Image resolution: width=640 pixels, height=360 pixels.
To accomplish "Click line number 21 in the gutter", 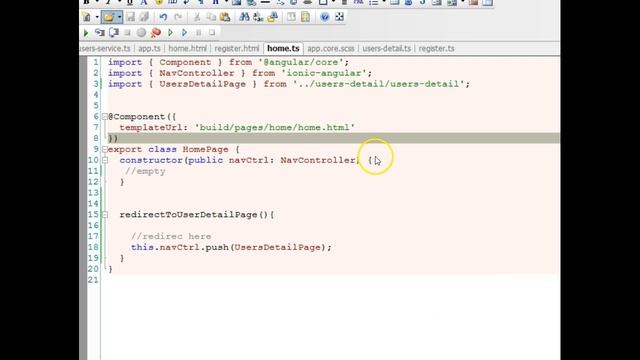I will pos(93,280).
